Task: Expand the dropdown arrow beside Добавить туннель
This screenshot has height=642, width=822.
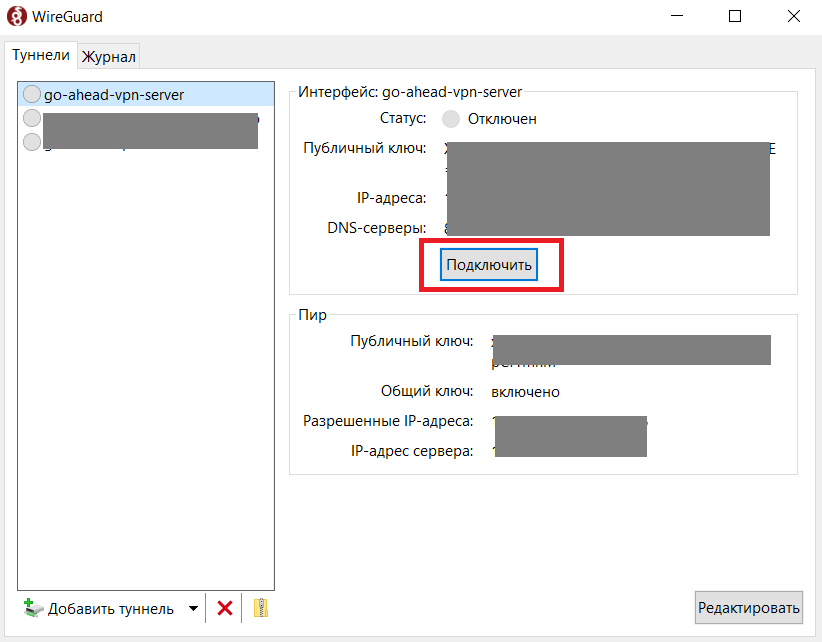Action: 193,609
